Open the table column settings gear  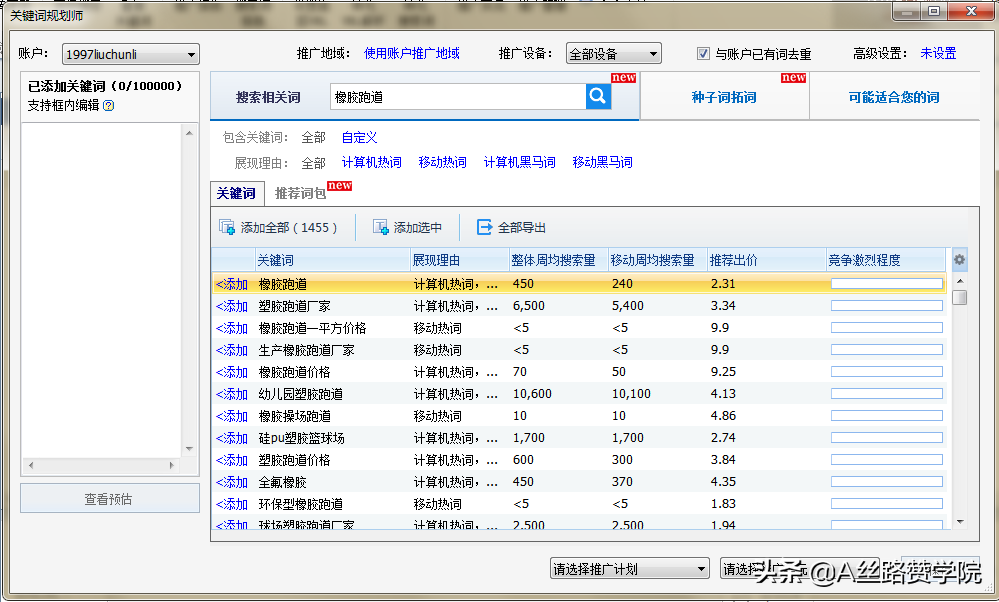click(959, 260)
